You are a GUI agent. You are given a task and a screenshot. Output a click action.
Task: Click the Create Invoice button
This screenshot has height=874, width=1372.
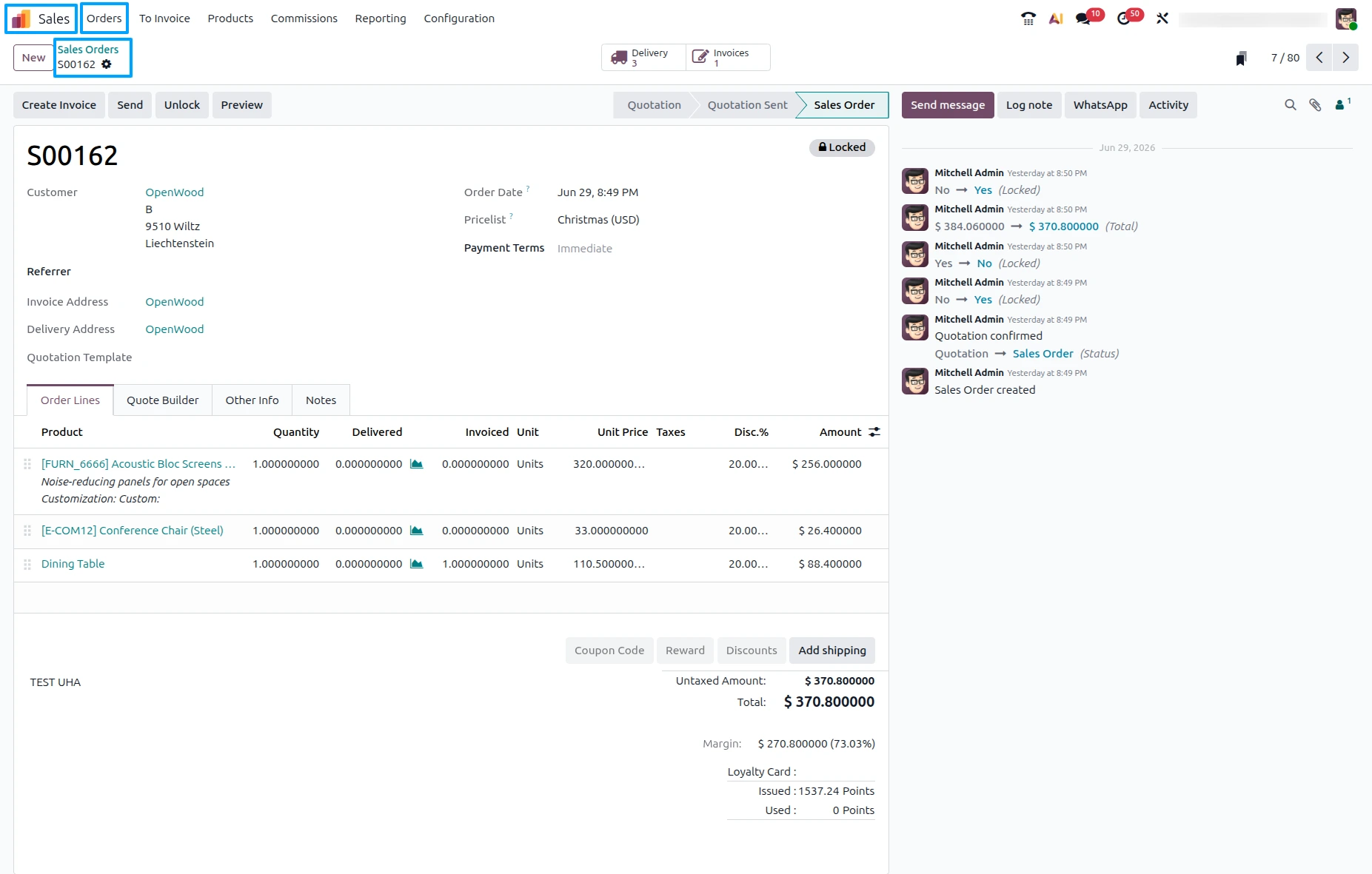(59, 105)
